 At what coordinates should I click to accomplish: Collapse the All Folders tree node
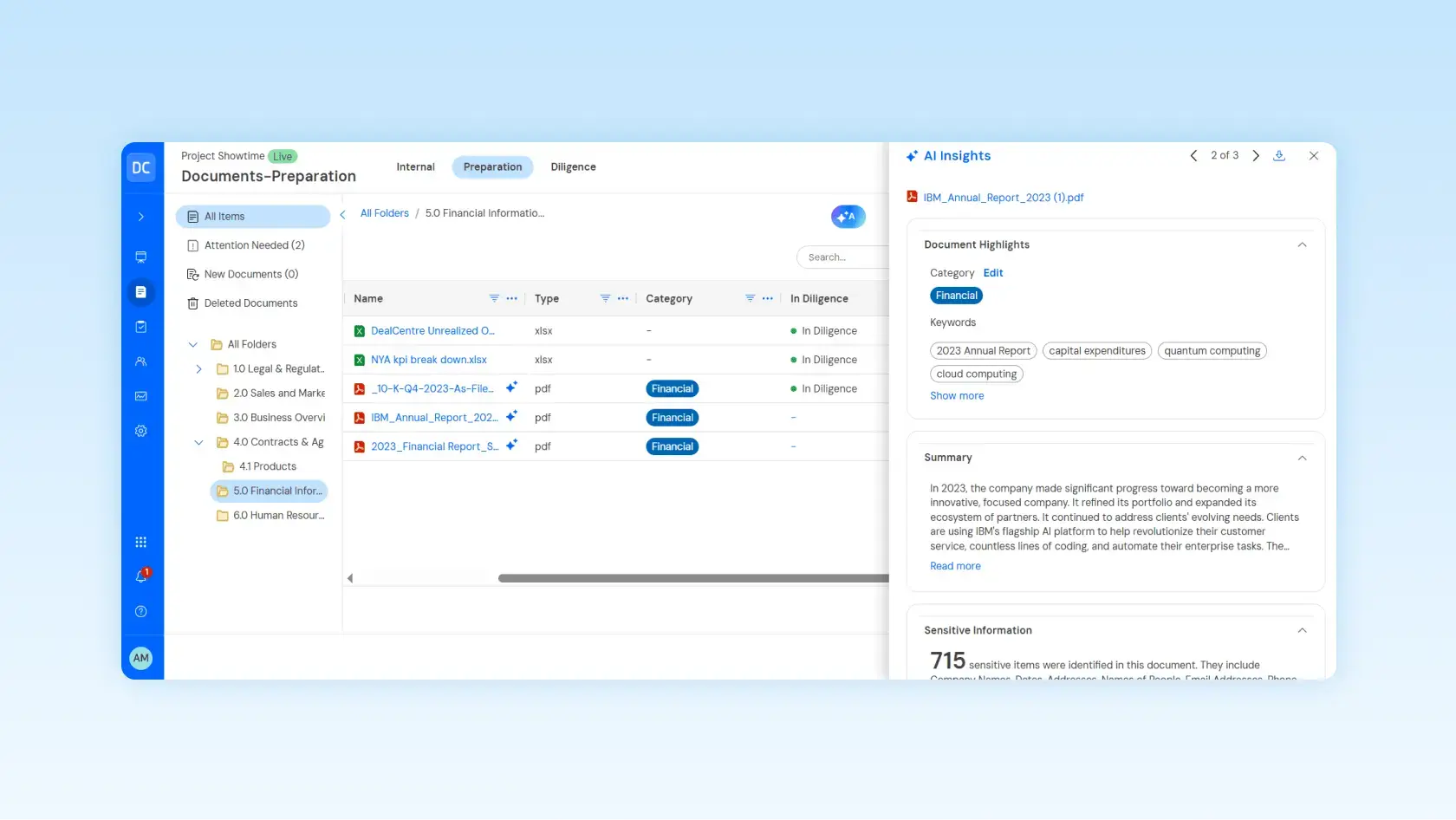point(193,345)
